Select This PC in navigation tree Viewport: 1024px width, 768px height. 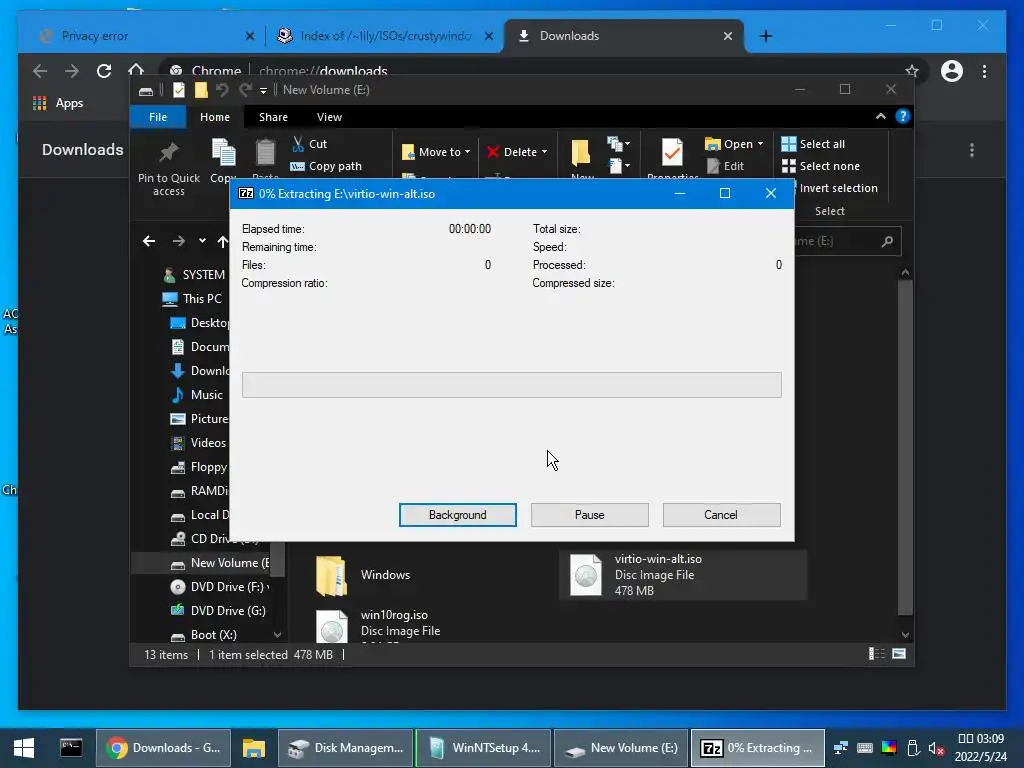point(192,298)
